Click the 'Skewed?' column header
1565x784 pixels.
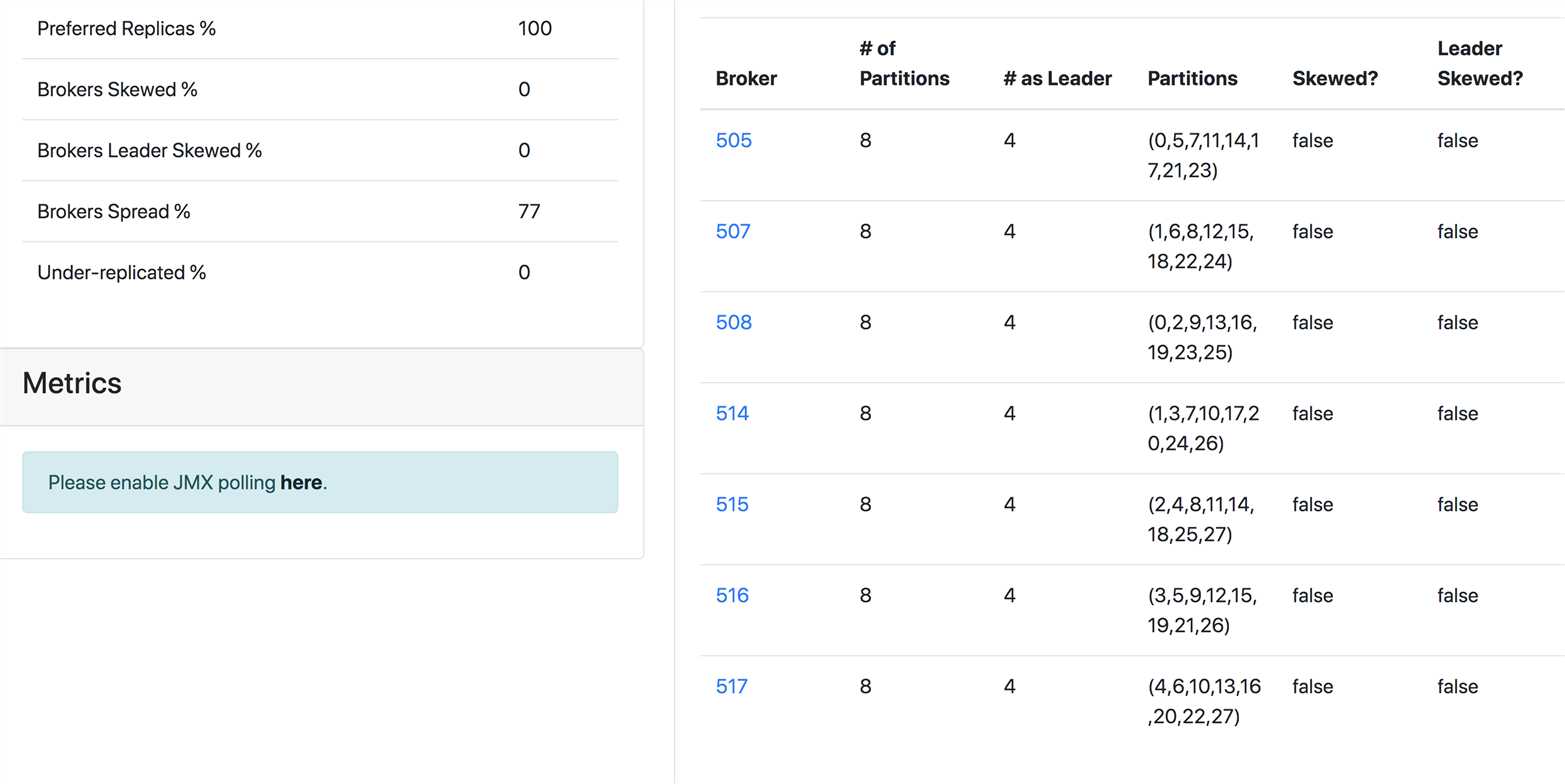1335,79
